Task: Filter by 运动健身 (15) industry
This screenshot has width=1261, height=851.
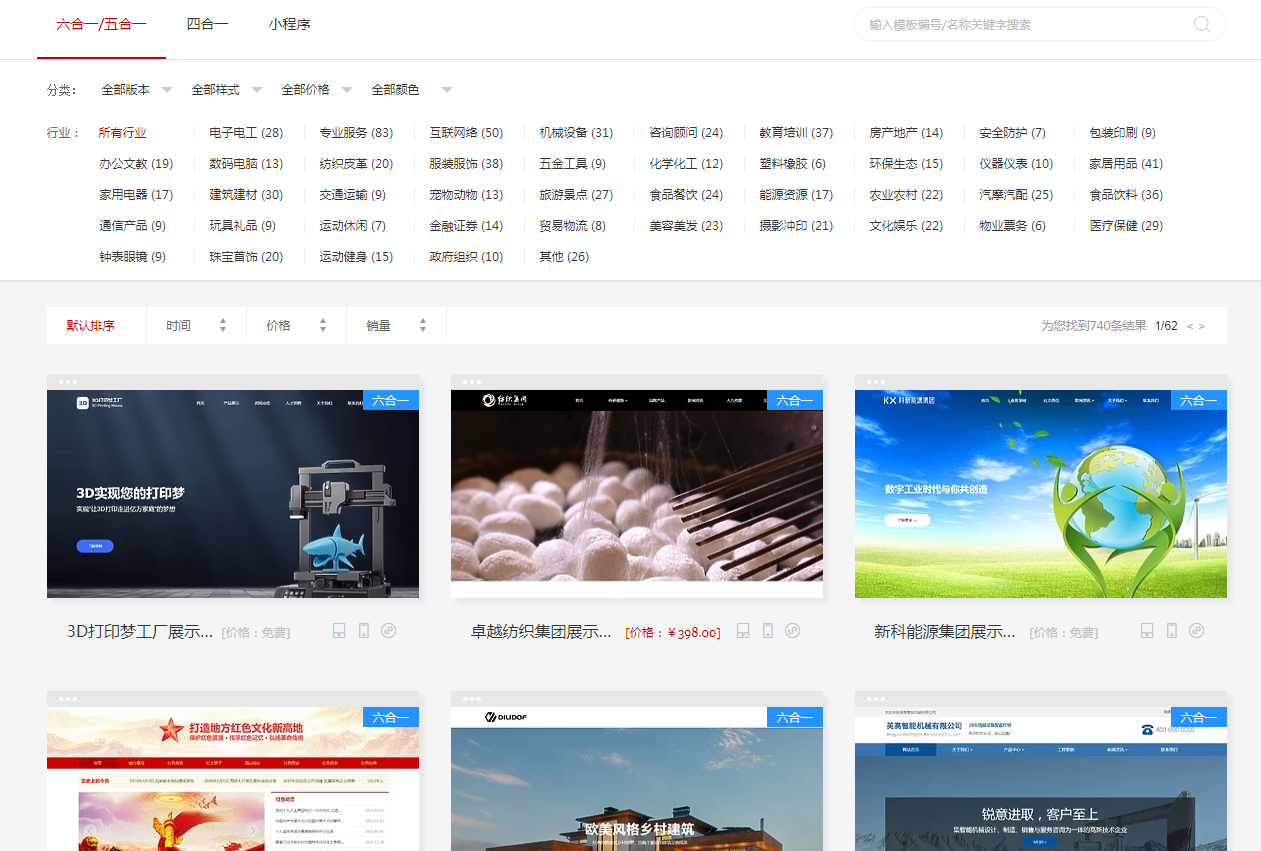Action: coord(356,256)
